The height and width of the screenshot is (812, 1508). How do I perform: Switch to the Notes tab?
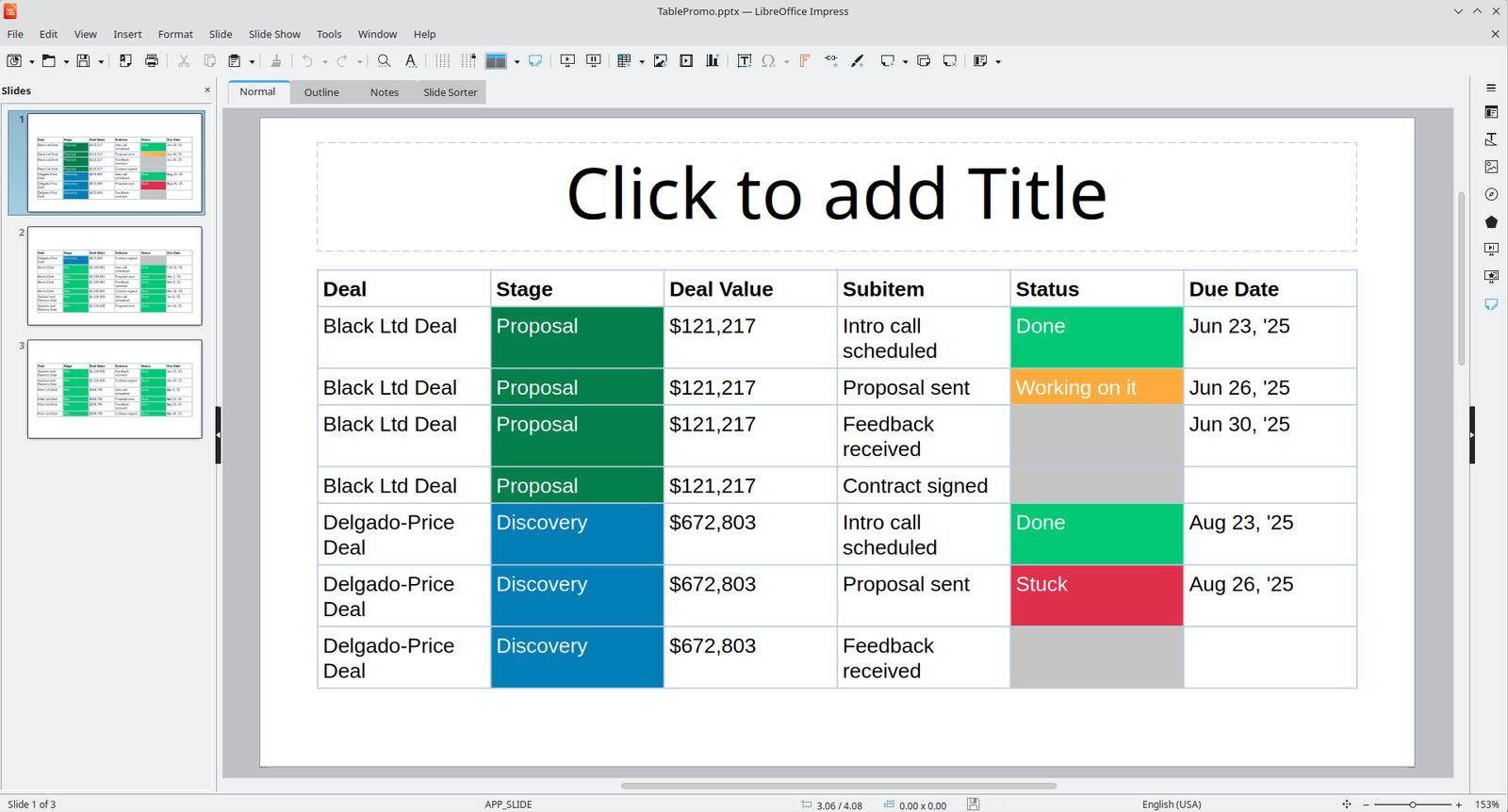(384, 92)
